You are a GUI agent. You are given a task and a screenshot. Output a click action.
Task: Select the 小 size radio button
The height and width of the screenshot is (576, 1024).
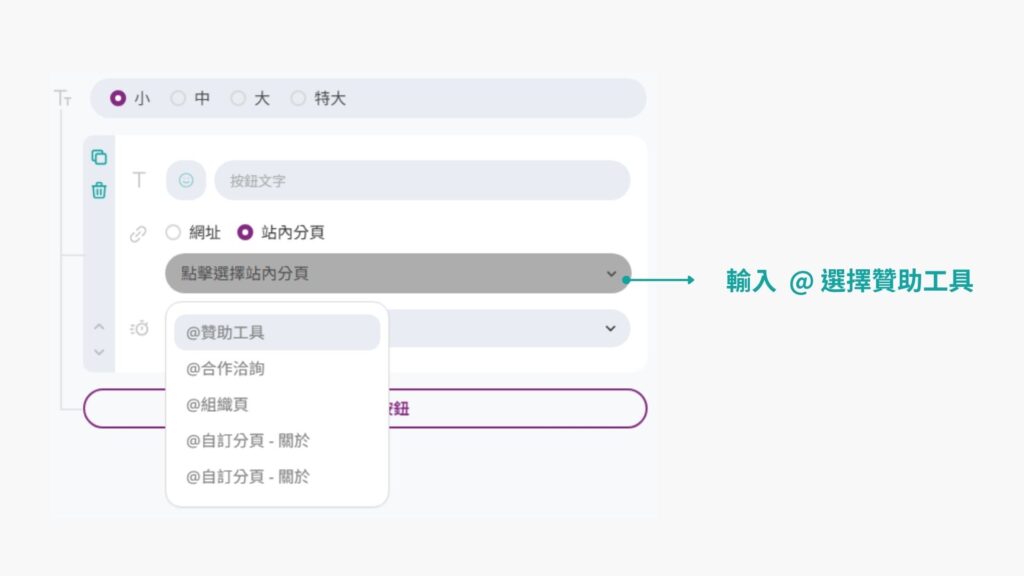tap(119, 99)
